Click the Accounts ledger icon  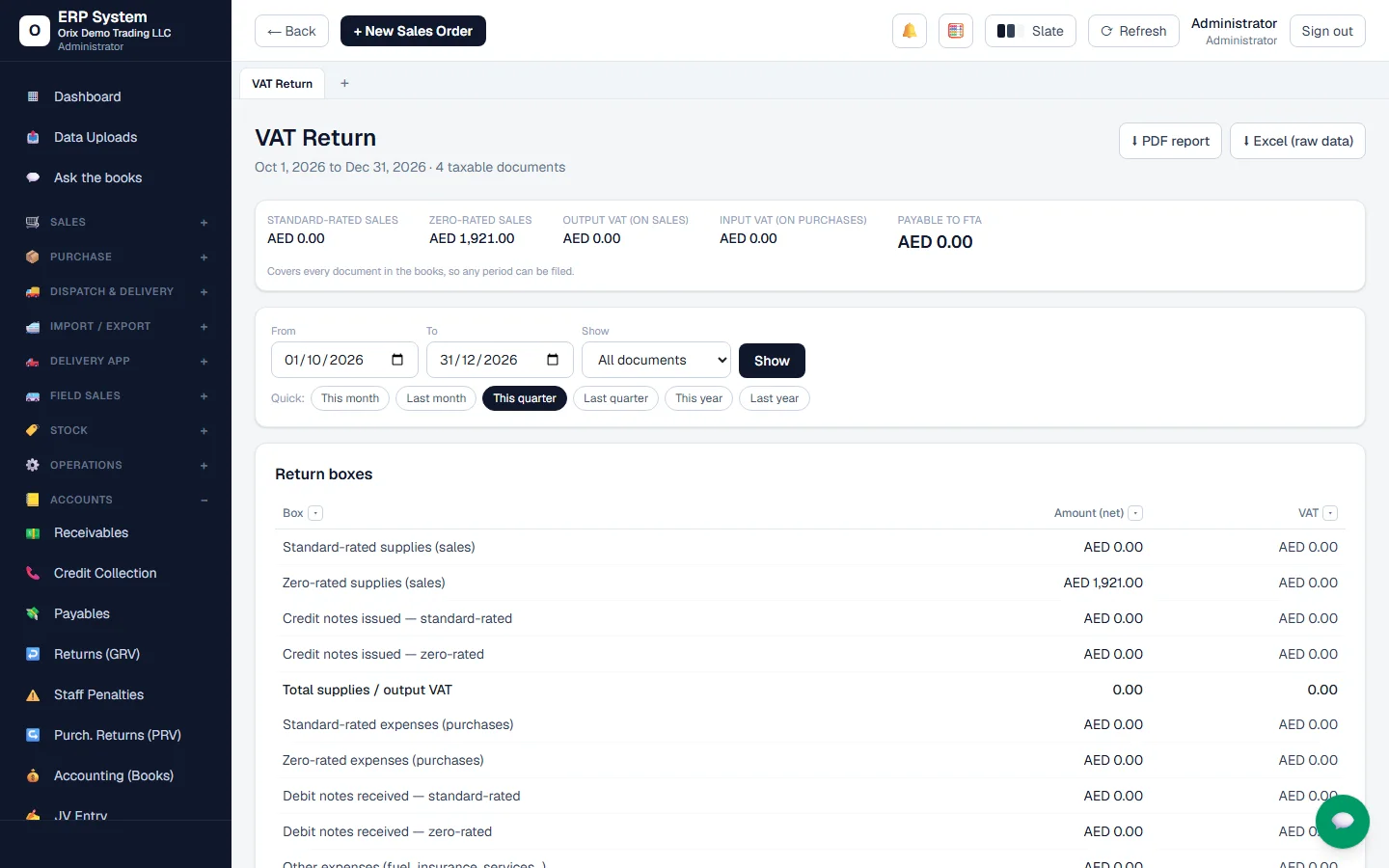coord(33,500)
